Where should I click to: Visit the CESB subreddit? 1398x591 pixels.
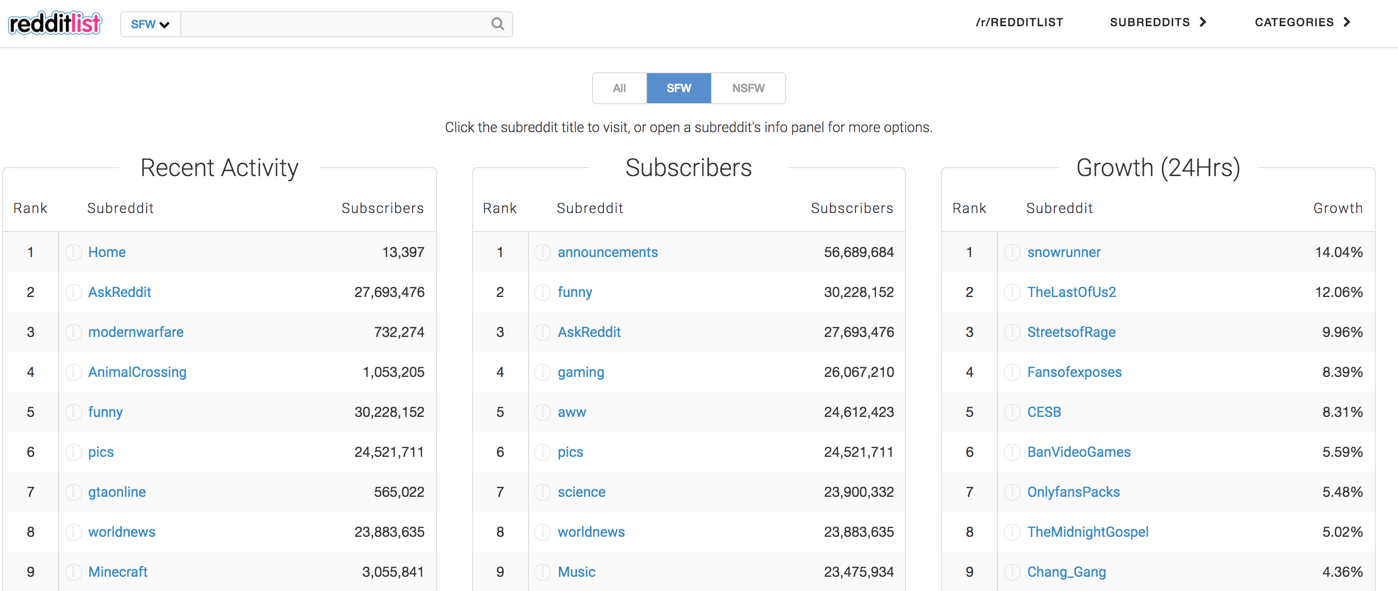click(x=1044, y=412)
